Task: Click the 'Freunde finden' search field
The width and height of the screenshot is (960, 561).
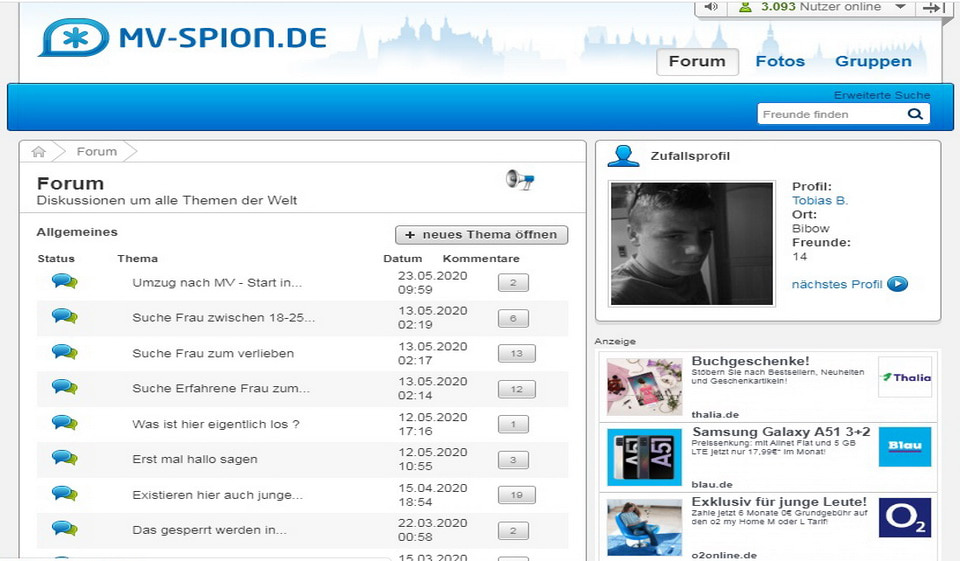Action: [x=830, y=114]
